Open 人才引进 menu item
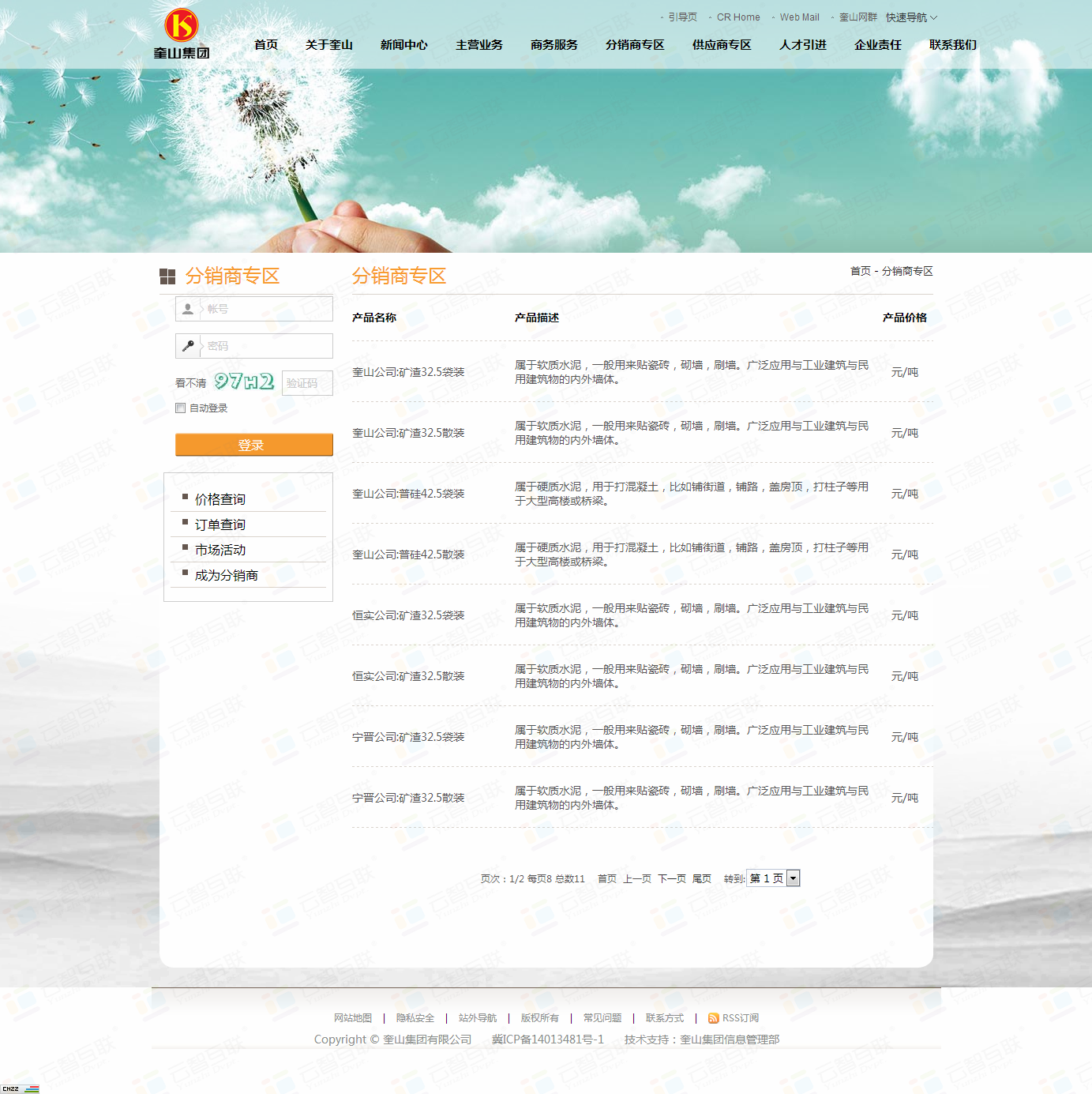The width and height of the screenshot is (1092, 1094). (803, 45)
